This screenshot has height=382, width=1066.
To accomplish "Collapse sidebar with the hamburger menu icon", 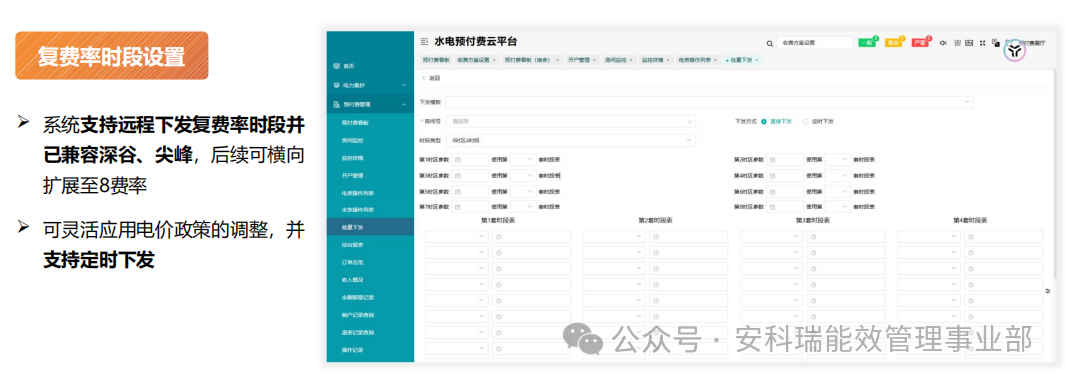I will [x=425, y=42].
